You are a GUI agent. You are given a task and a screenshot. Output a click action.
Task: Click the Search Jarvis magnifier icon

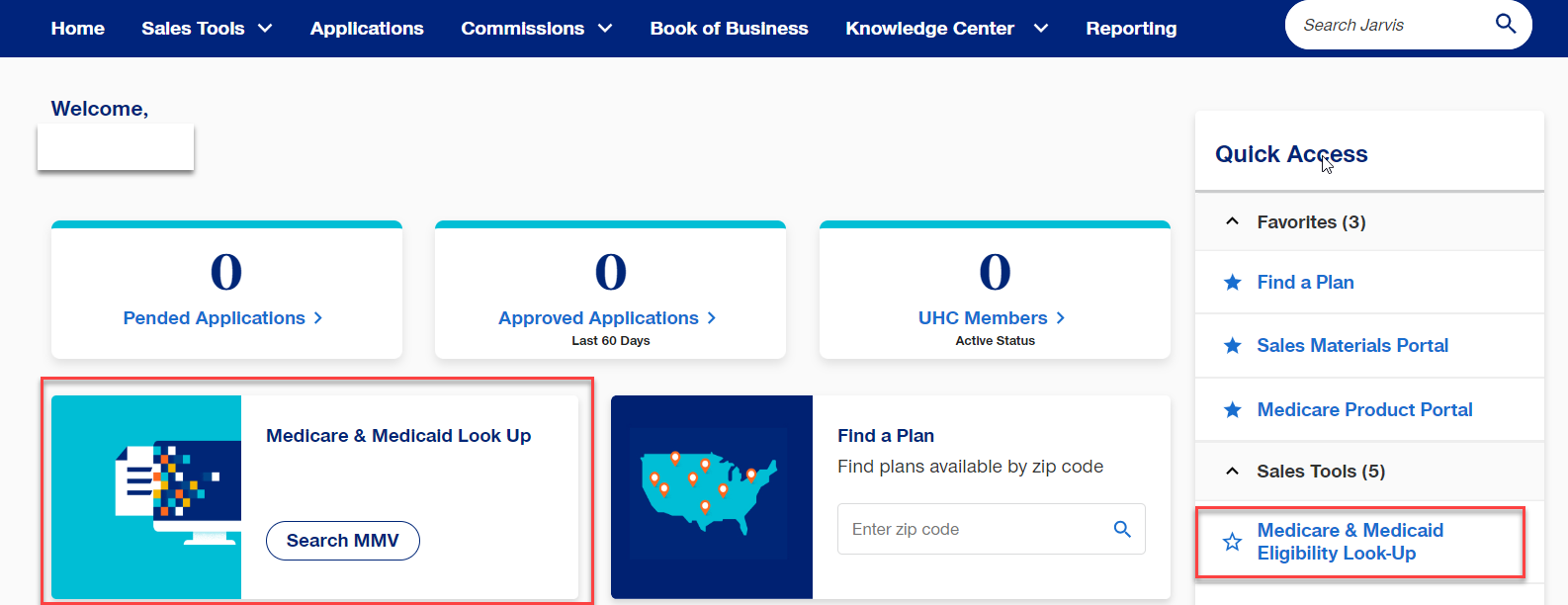1505,24
